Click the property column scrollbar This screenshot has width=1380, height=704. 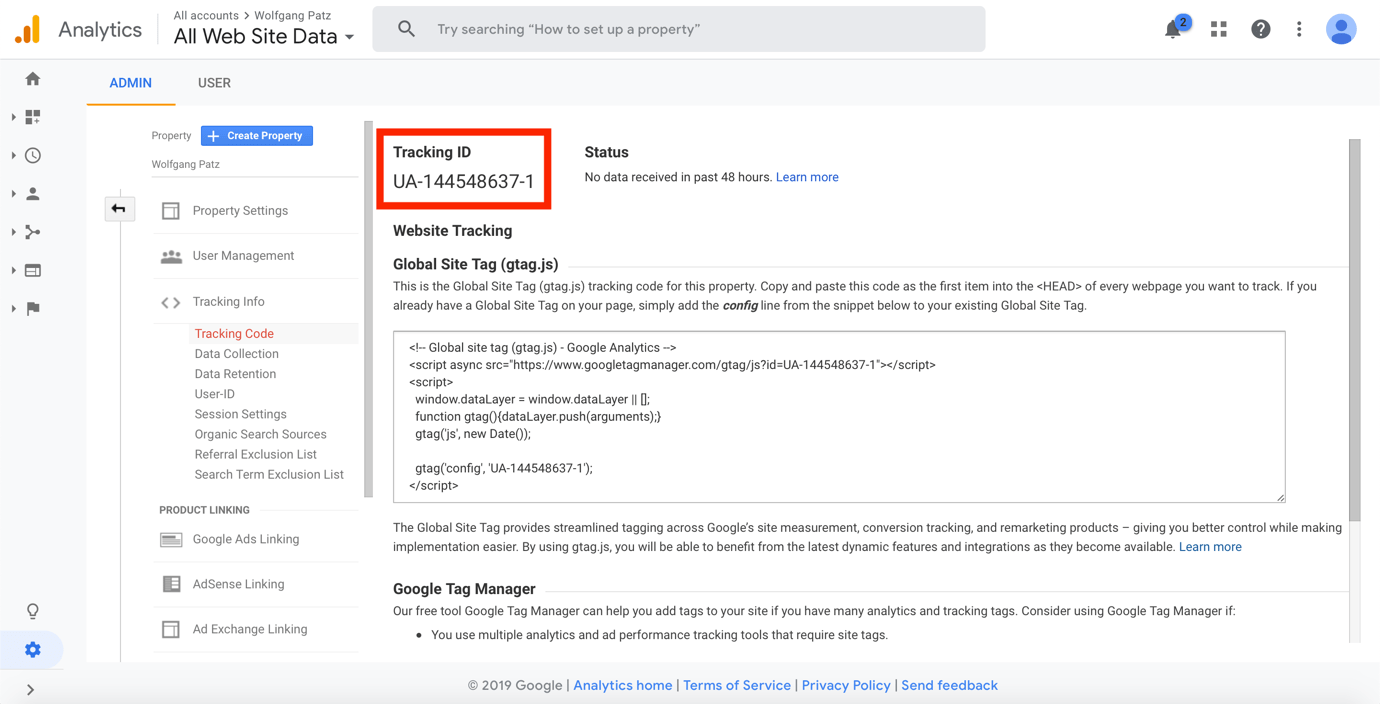(368, 310)
